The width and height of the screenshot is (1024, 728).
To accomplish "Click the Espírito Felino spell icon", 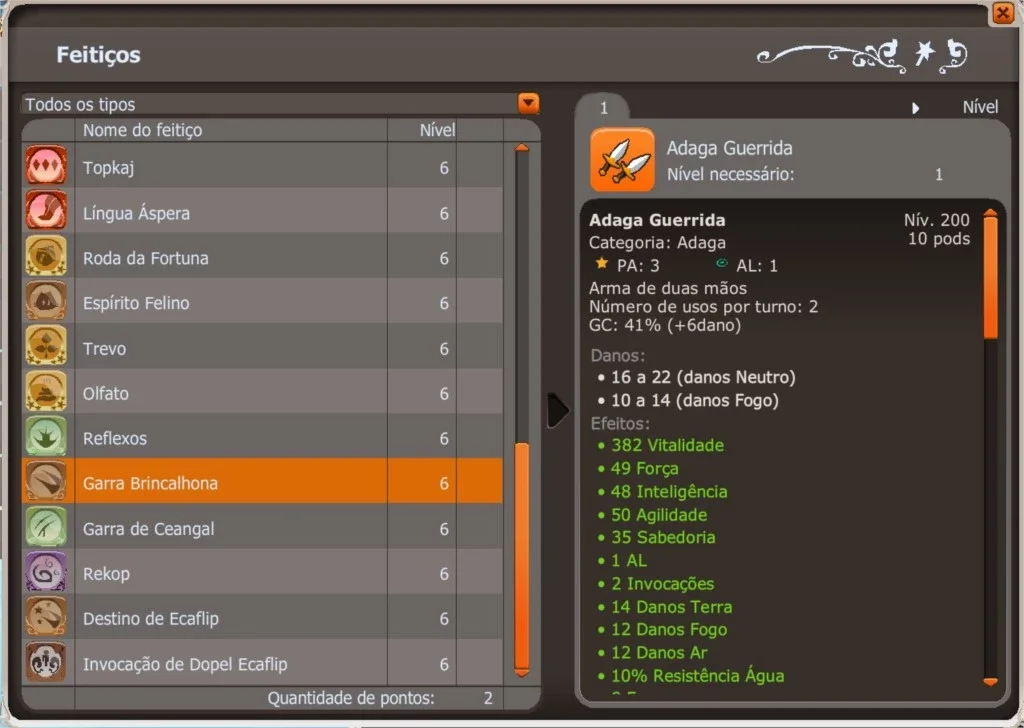I will [x=46, y=300].
